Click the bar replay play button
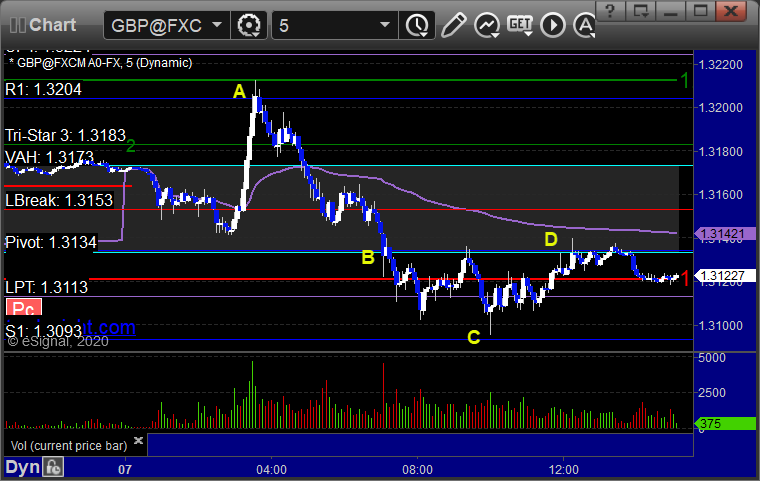760x481 pixels. point(553,25)
